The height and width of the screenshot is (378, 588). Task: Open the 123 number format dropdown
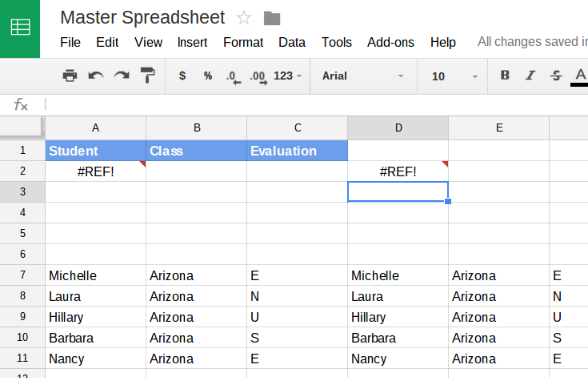287,76
